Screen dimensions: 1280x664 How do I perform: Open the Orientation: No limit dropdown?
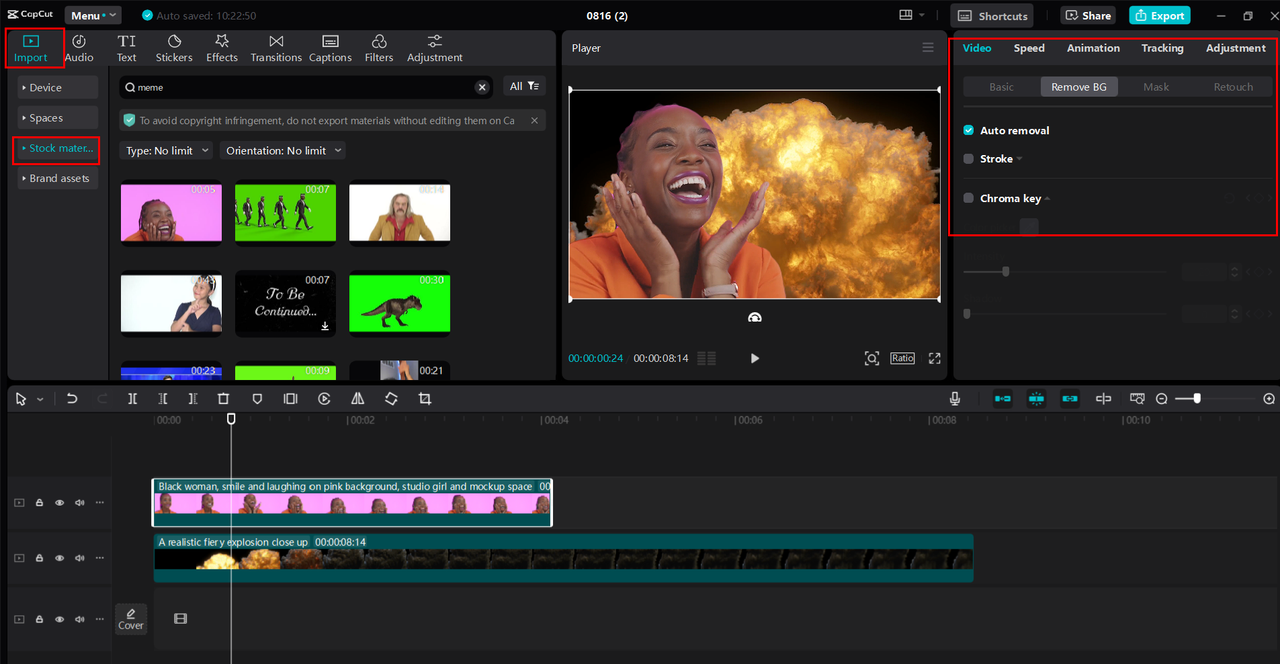click(x=283, y=150)
